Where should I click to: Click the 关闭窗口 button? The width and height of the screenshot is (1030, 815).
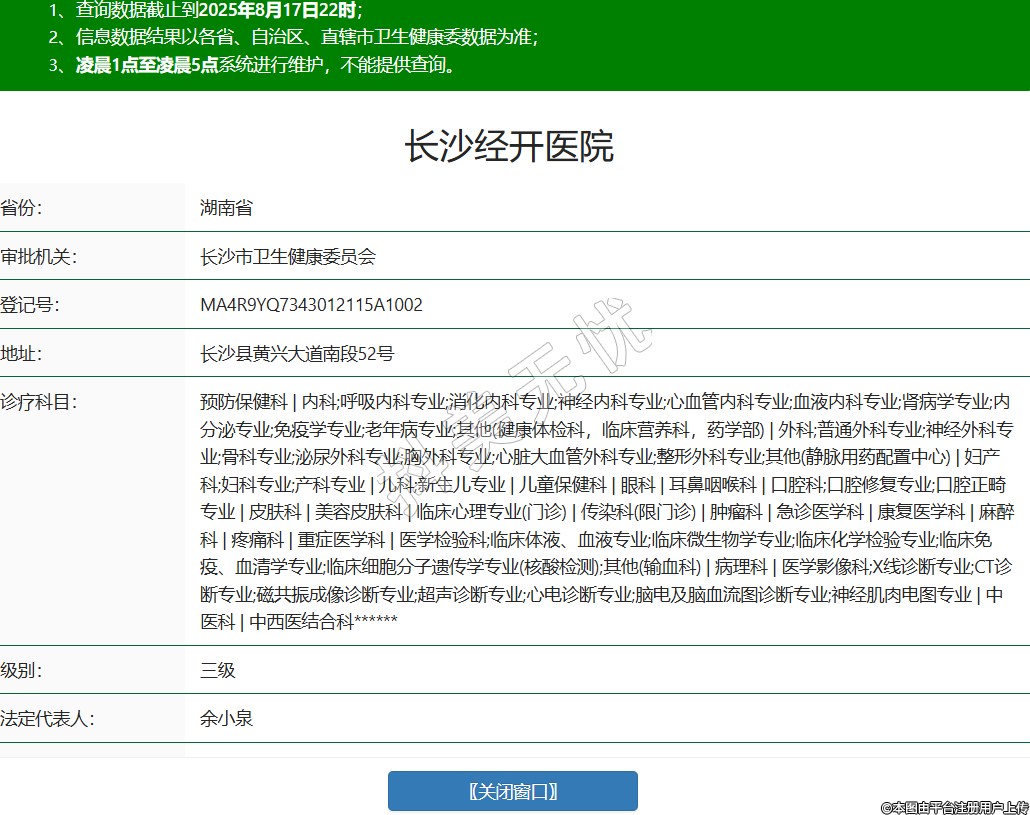pos(512,791)
